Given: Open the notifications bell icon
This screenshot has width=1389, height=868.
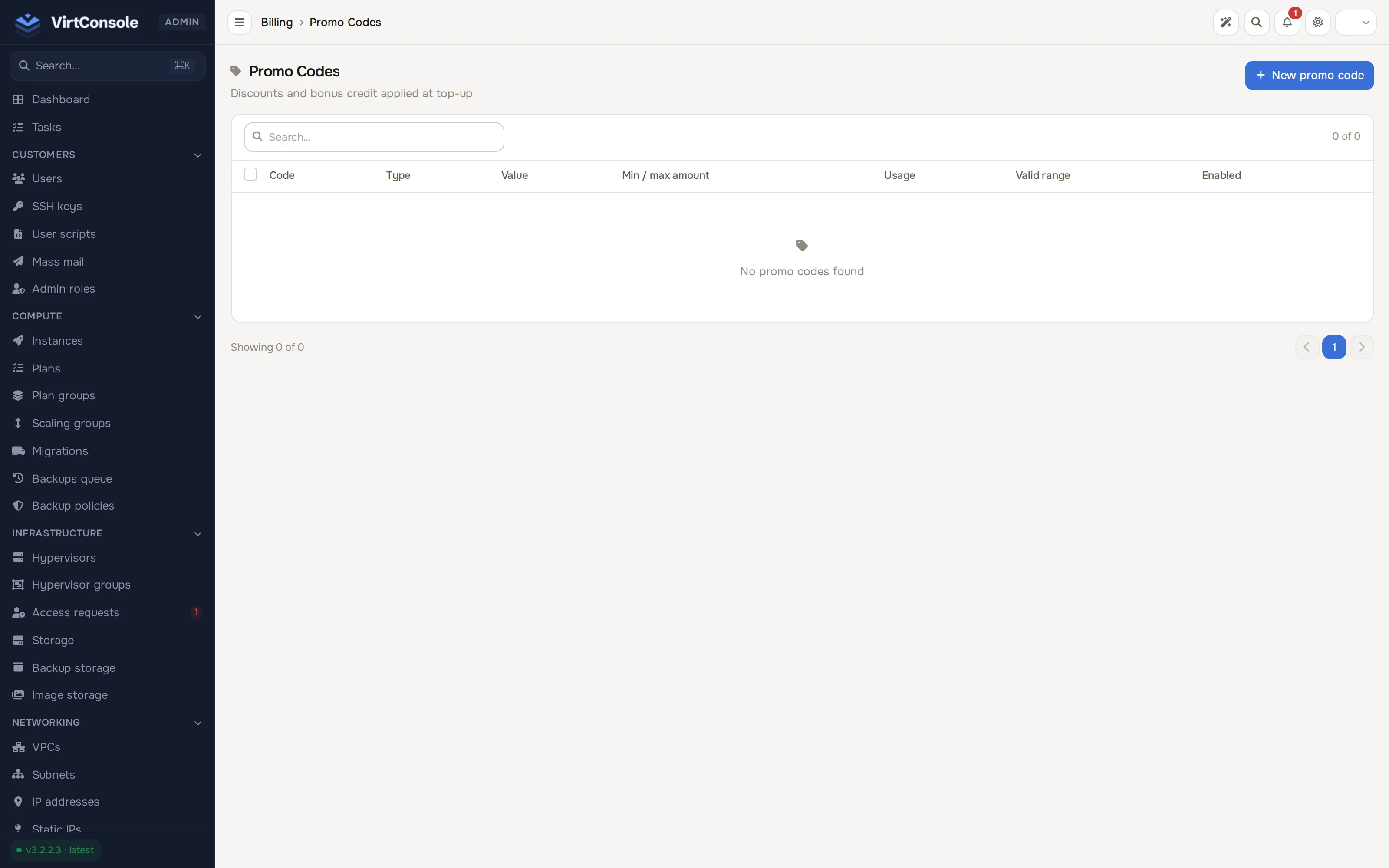Looking at the screenshot, I should (1287, 23).
